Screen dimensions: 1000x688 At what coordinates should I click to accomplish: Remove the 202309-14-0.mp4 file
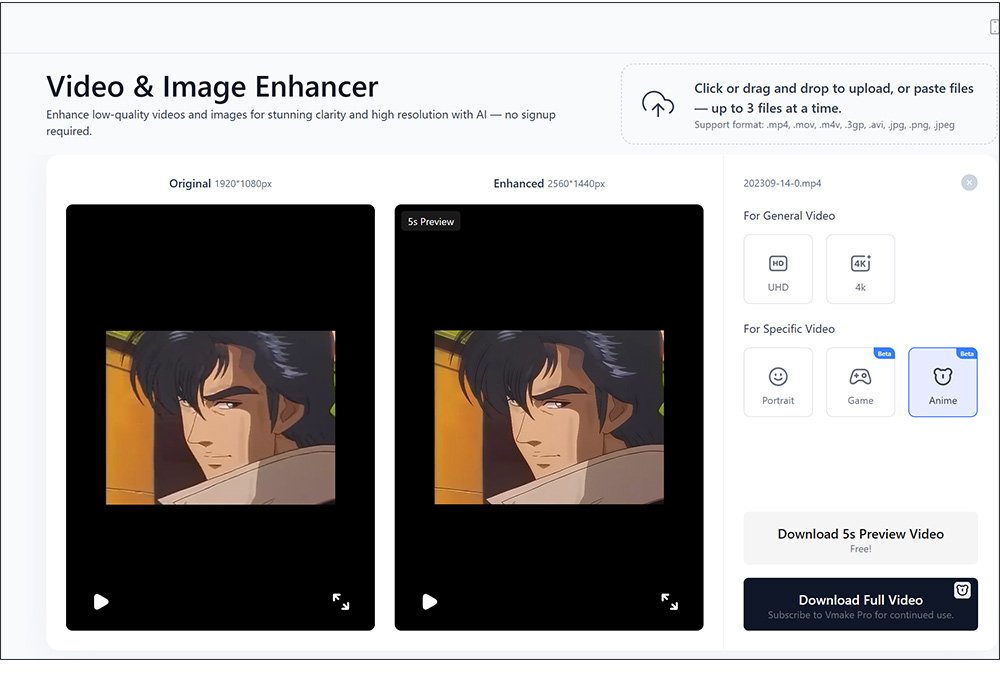(x=968, y=183)
